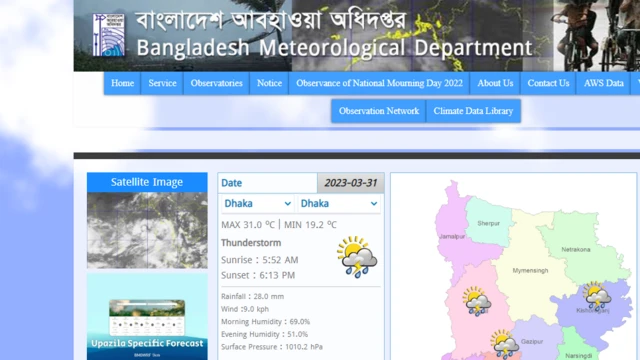Click the storm icon left of Gazipur
640x360 pixels.
coord(504,344)
